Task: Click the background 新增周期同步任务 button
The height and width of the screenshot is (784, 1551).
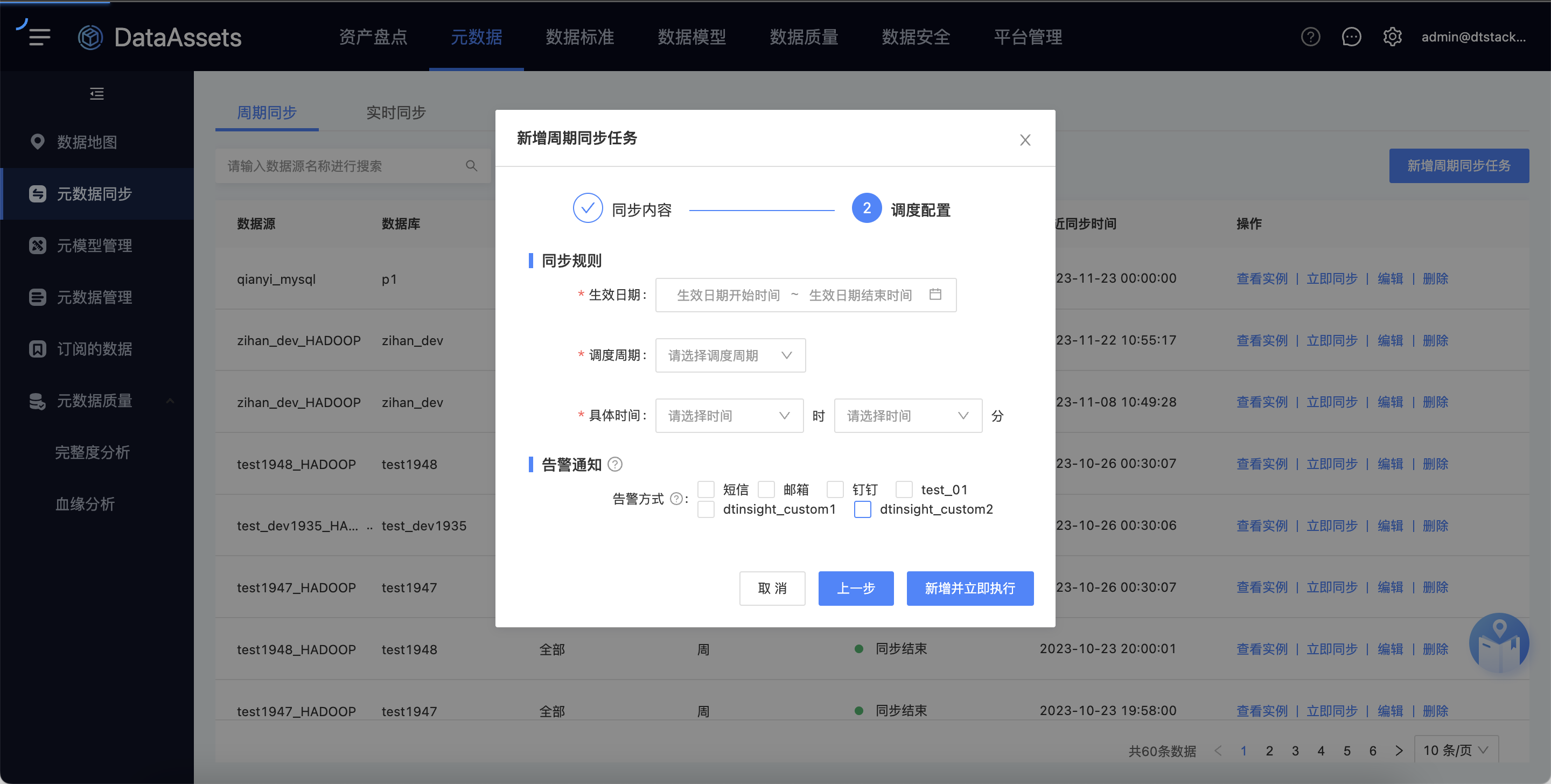Action: tap(1458, 166)
